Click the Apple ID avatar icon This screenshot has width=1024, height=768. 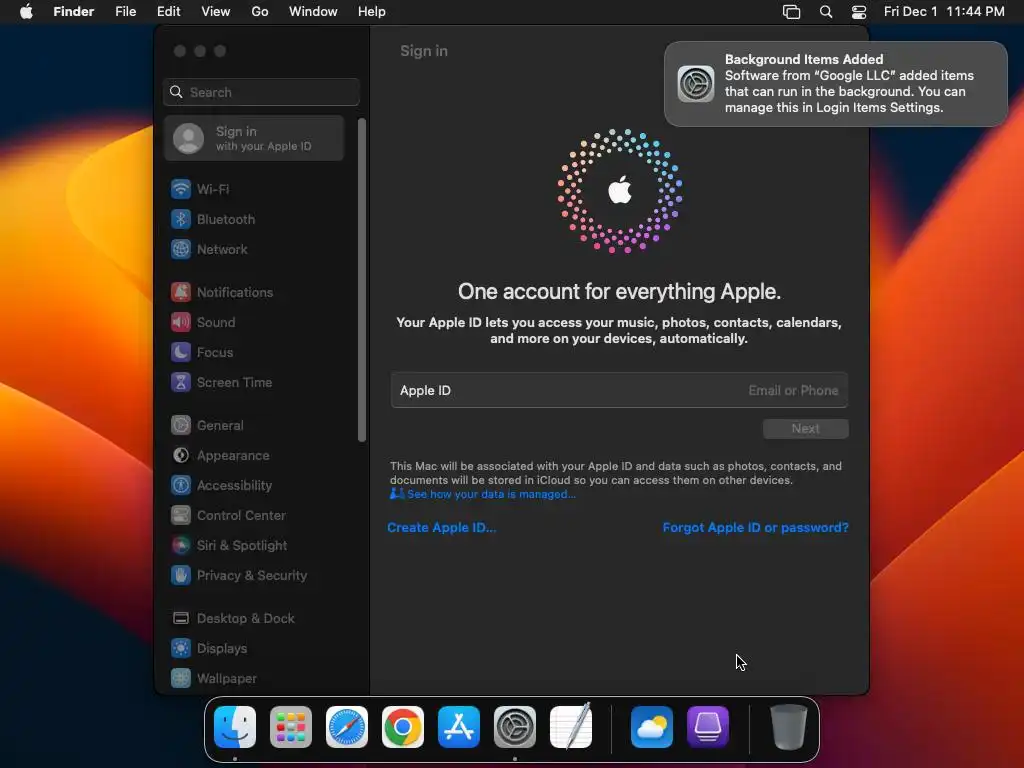[188, 138]
